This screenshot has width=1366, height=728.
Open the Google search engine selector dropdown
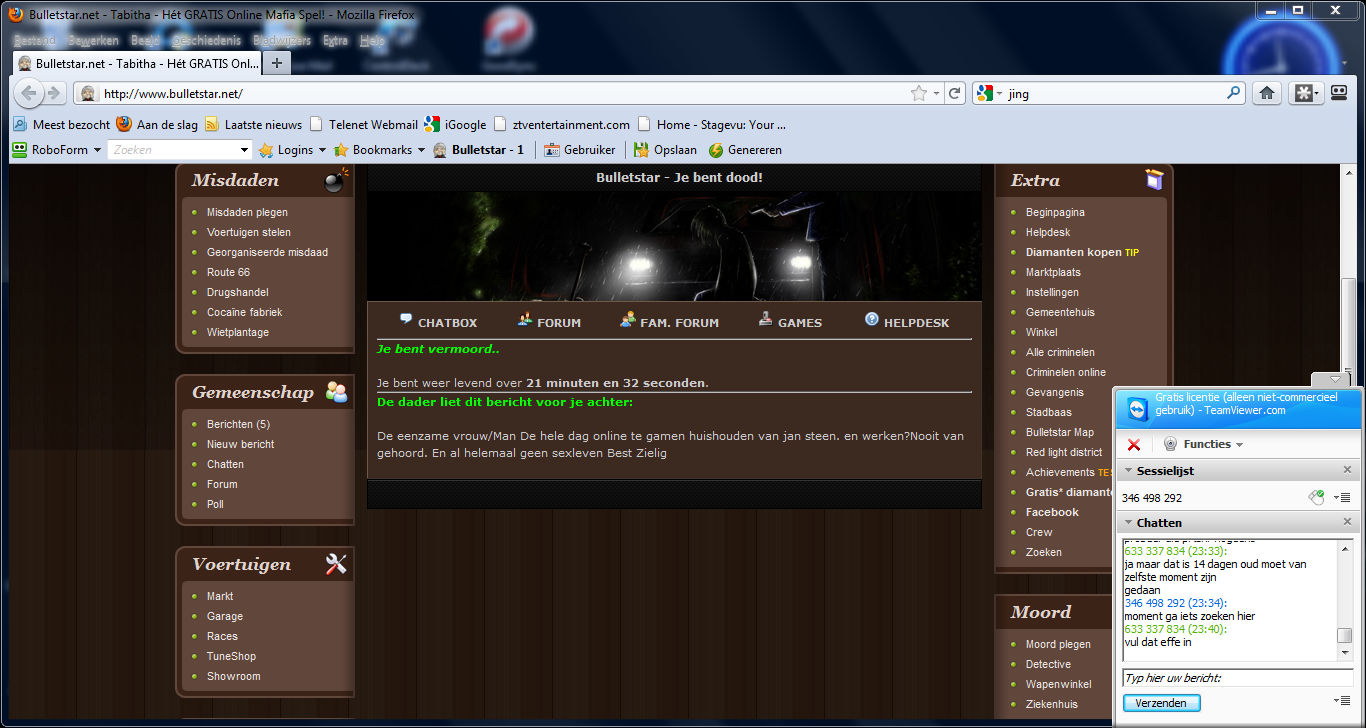(x=988, y=93)
